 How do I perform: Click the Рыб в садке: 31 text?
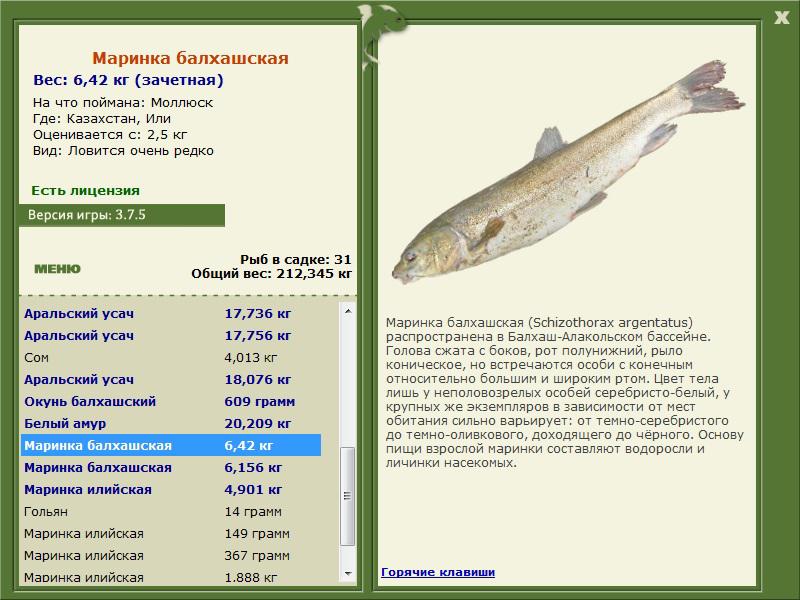tap(296, 259)
